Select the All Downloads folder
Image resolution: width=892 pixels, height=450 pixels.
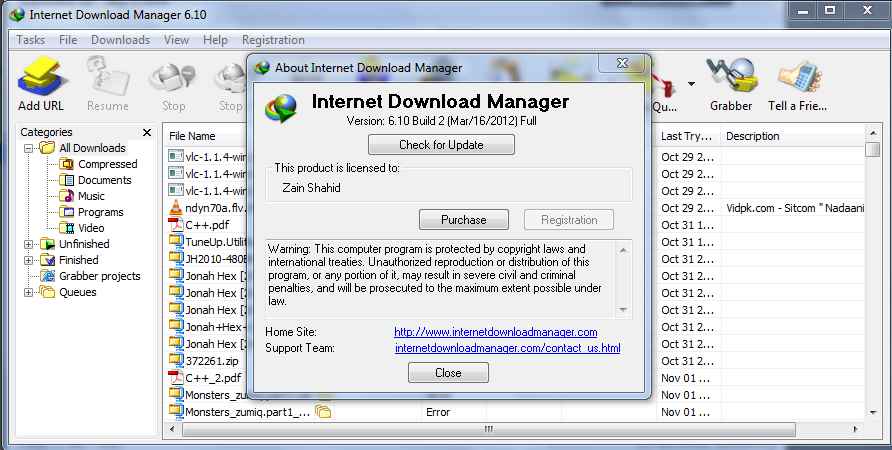(83, 148)
